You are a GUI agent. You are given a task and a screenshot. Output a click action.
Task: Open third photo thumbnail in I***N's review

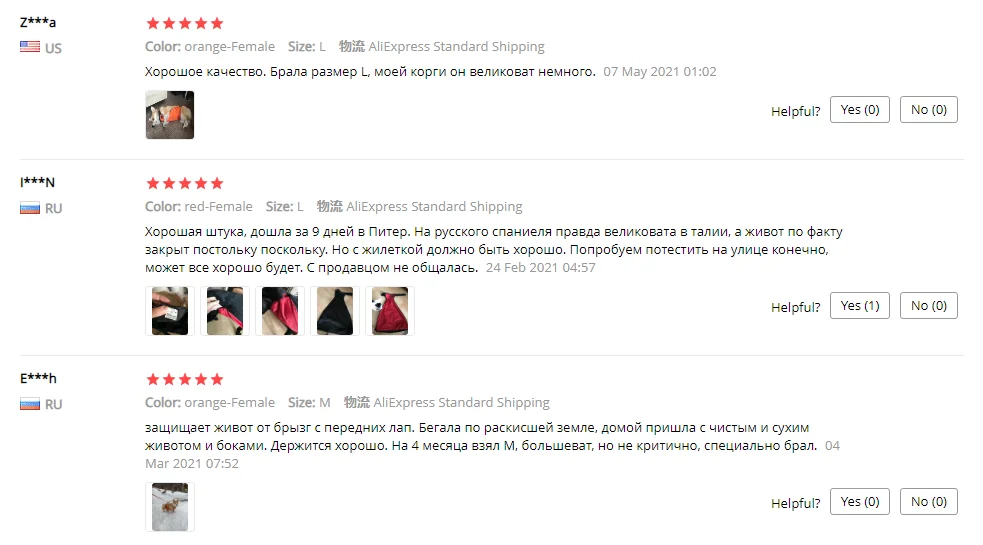pos(280,311)
